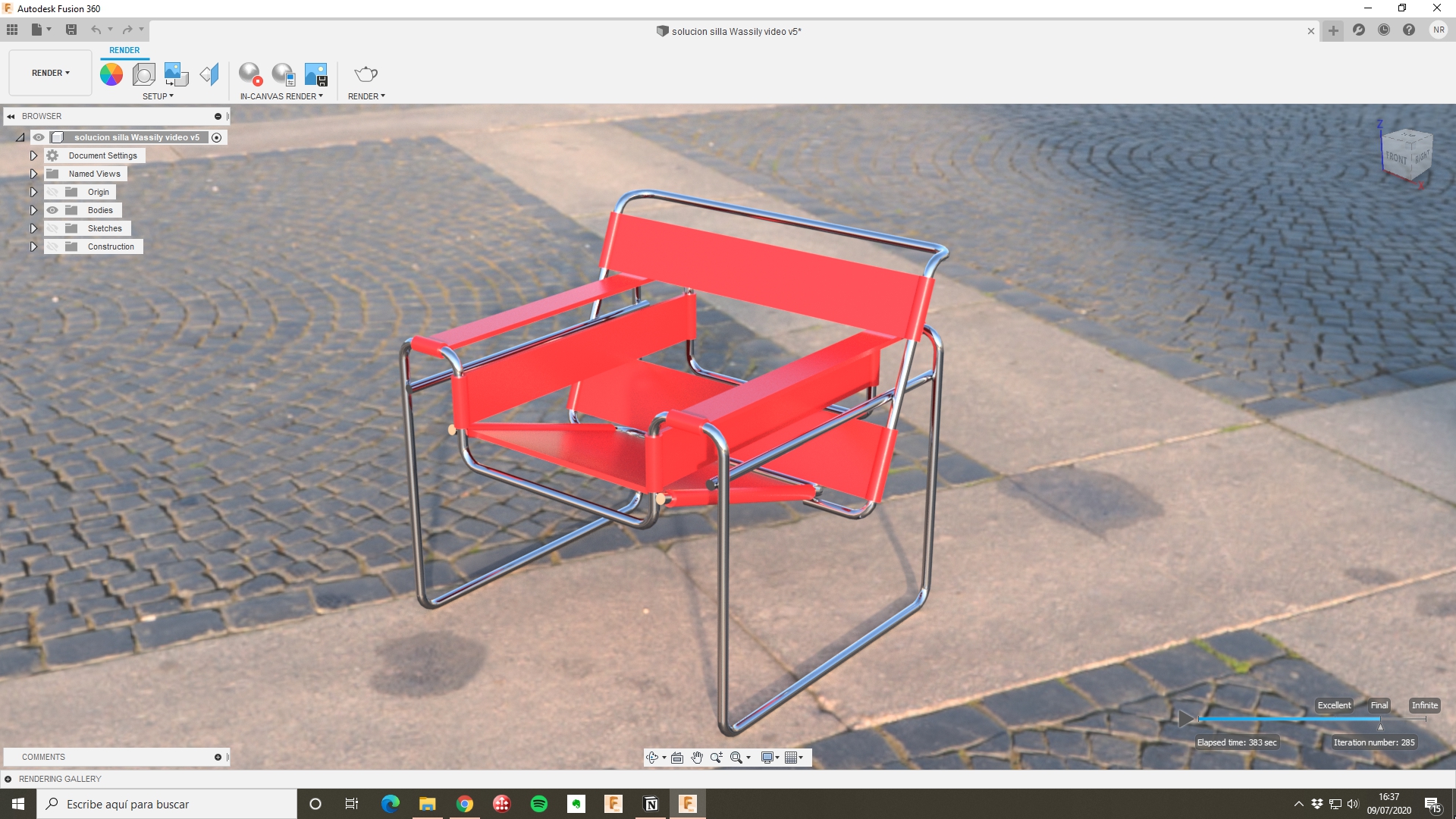
Task: Close the document tab with X
Action: click(1311, 31)
